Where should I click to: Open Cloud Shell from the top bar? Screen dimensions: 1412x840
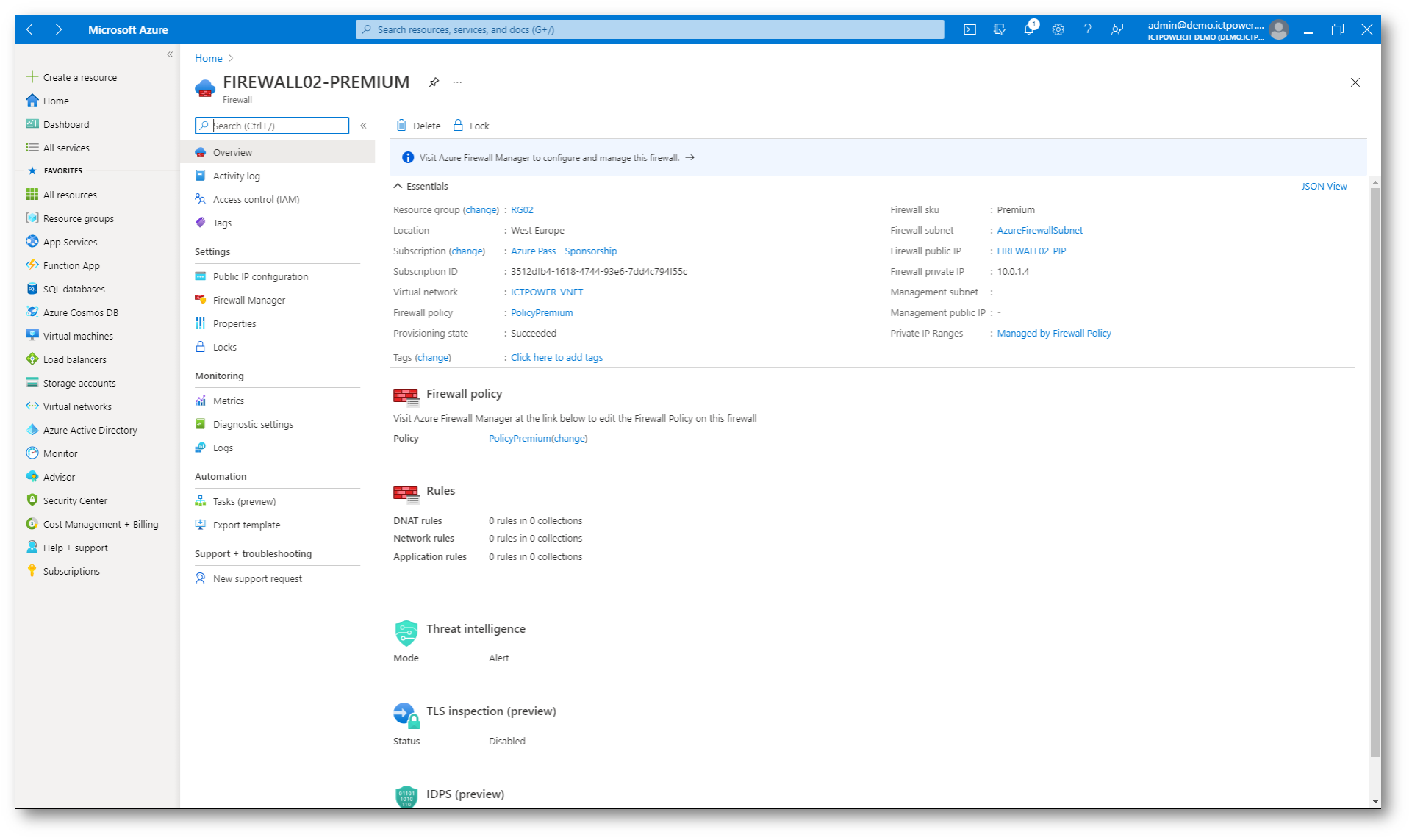(970, 29)
